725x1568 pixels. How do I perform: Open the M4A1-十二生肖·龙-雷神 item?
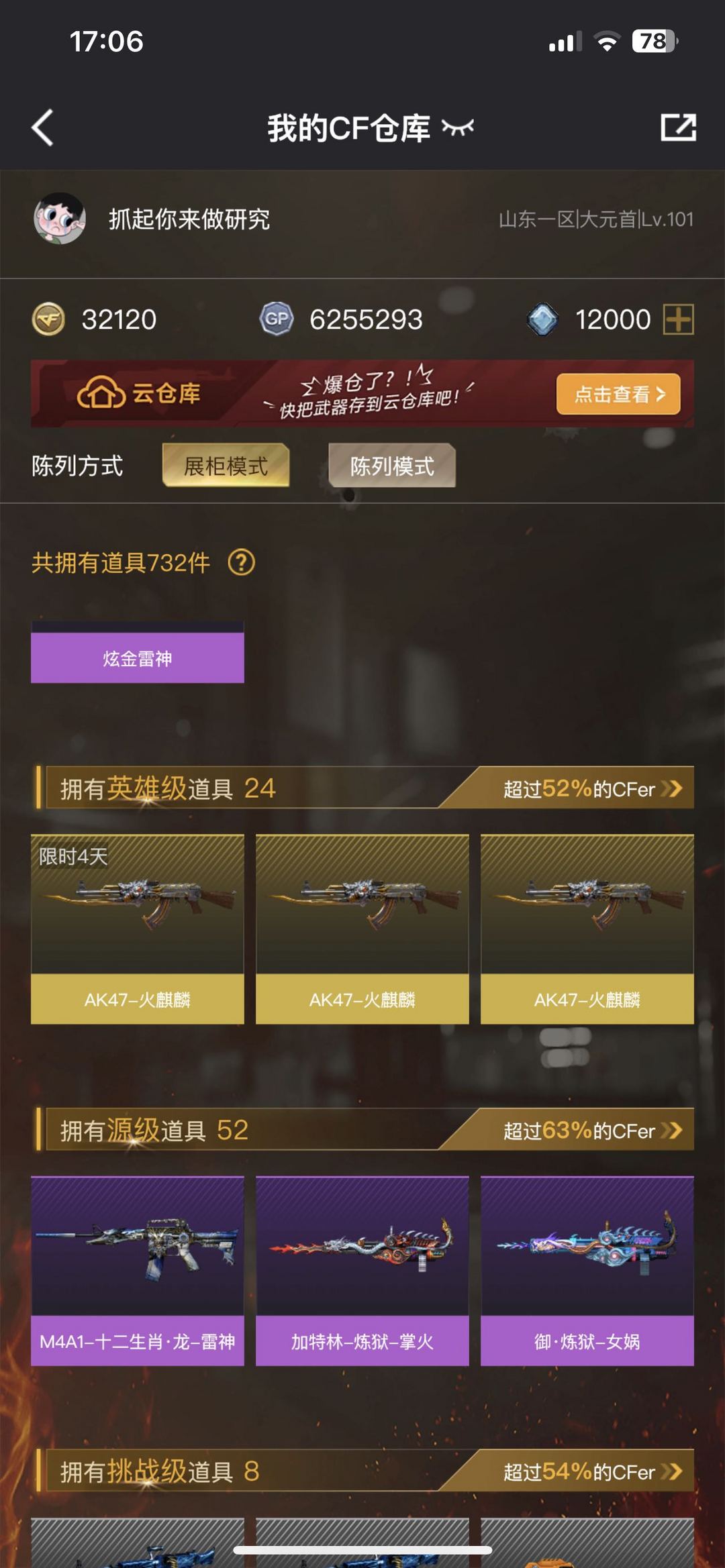(138, 1271)
